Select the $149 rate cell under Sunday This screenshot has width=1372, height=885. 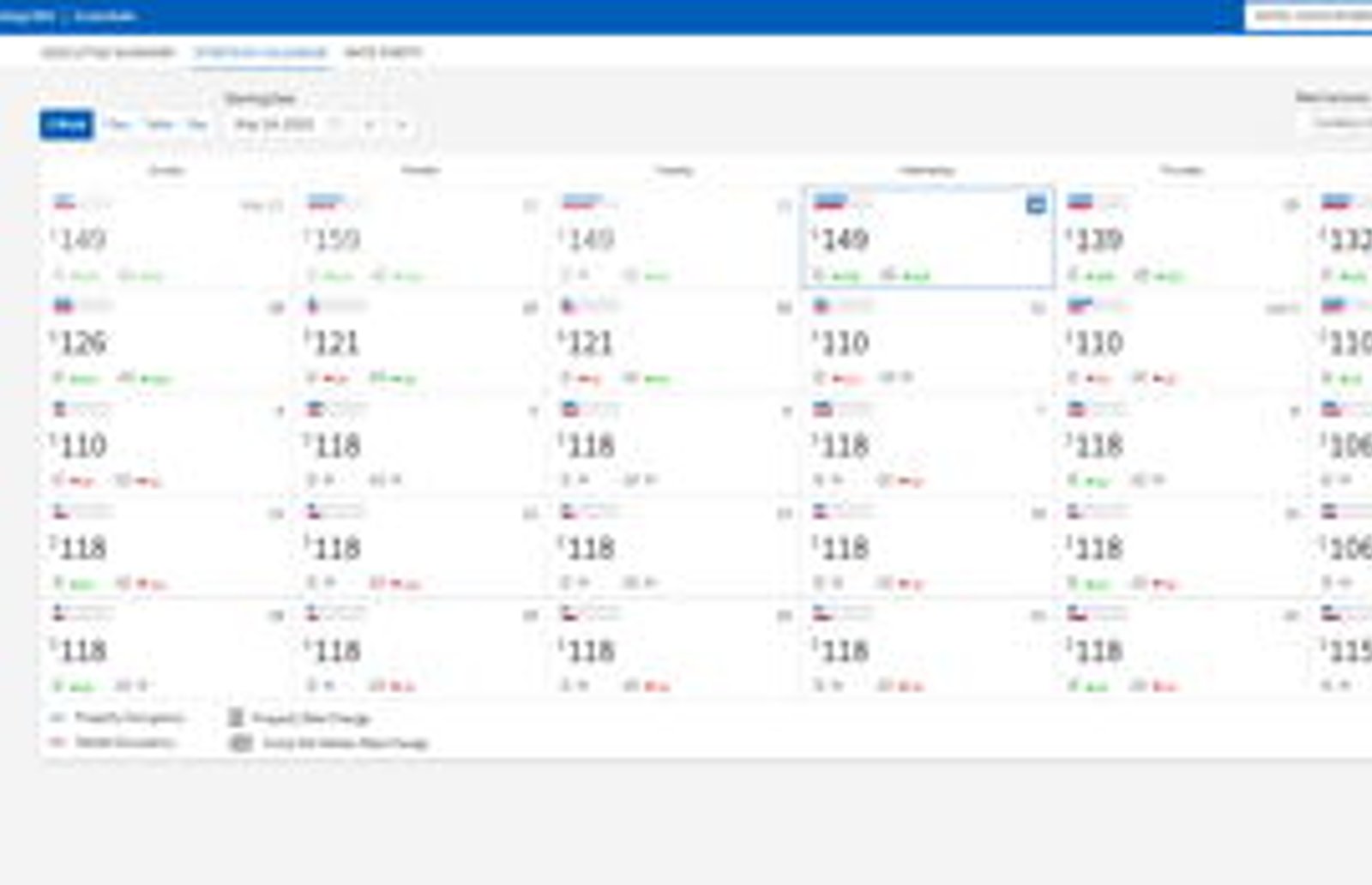(x=167, y=238)
